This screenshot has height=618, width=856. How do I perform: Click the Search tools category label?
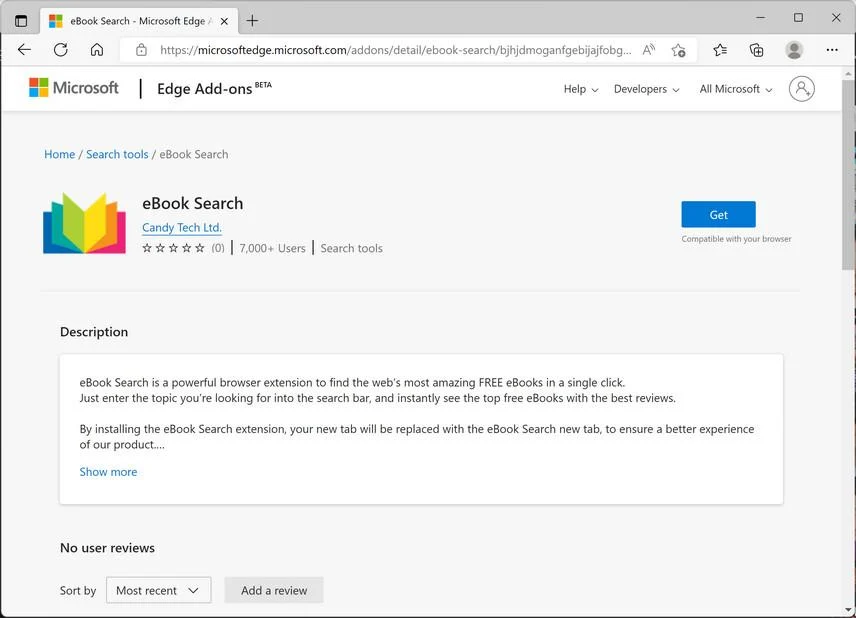click(x=352, y=248)
